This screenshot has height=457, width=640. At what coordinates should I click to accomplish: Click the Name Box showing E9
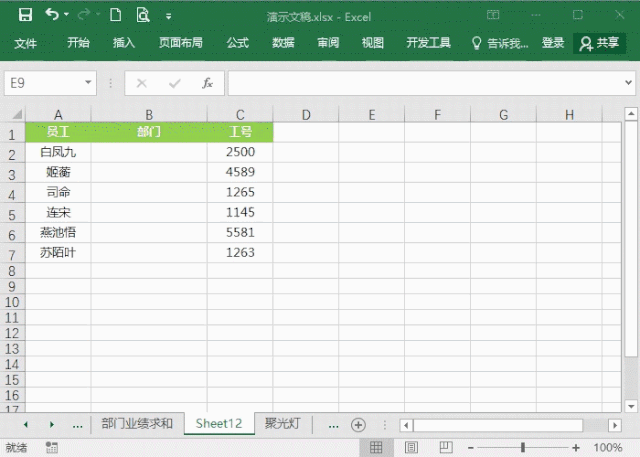click(44, 83)
